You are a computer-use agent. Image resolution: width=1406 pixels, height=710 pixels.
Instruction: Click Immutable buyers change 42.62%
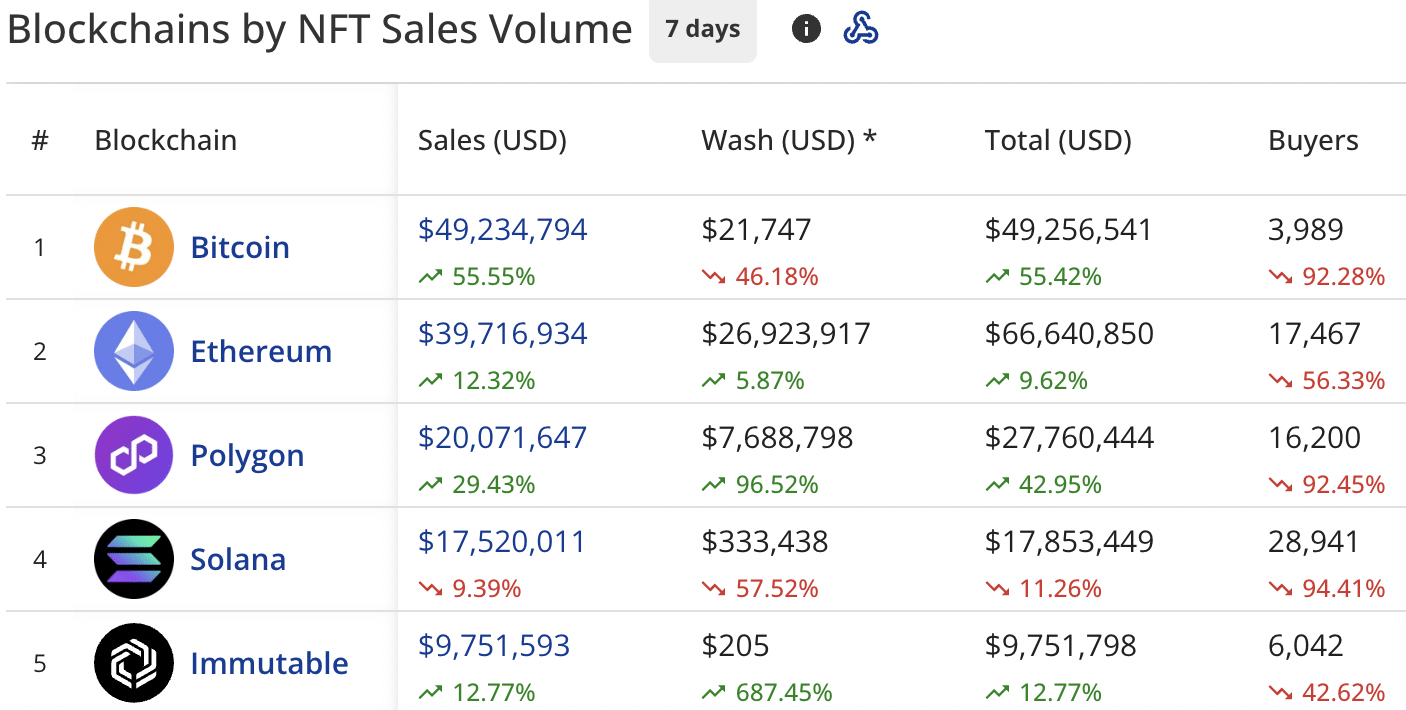(x=1327, y=692)
